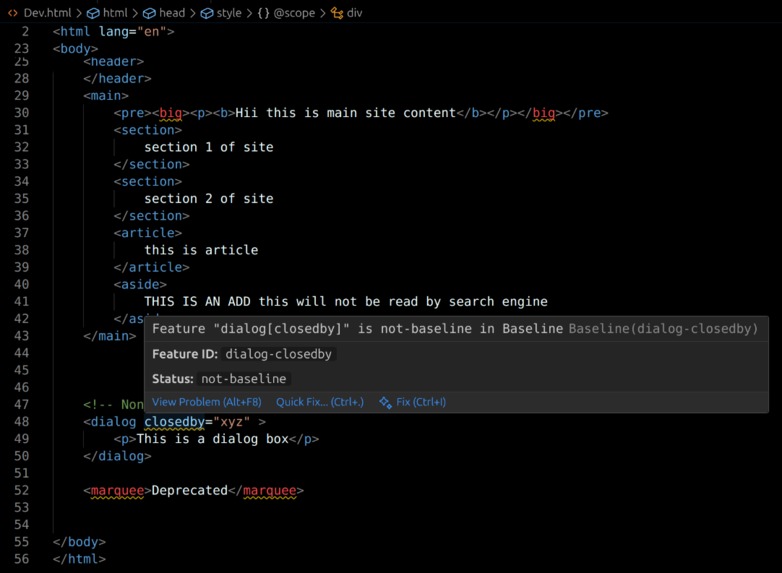Click 'THIS IS AN ADD' text line
The image size is (782, 573).
point(346,302)
